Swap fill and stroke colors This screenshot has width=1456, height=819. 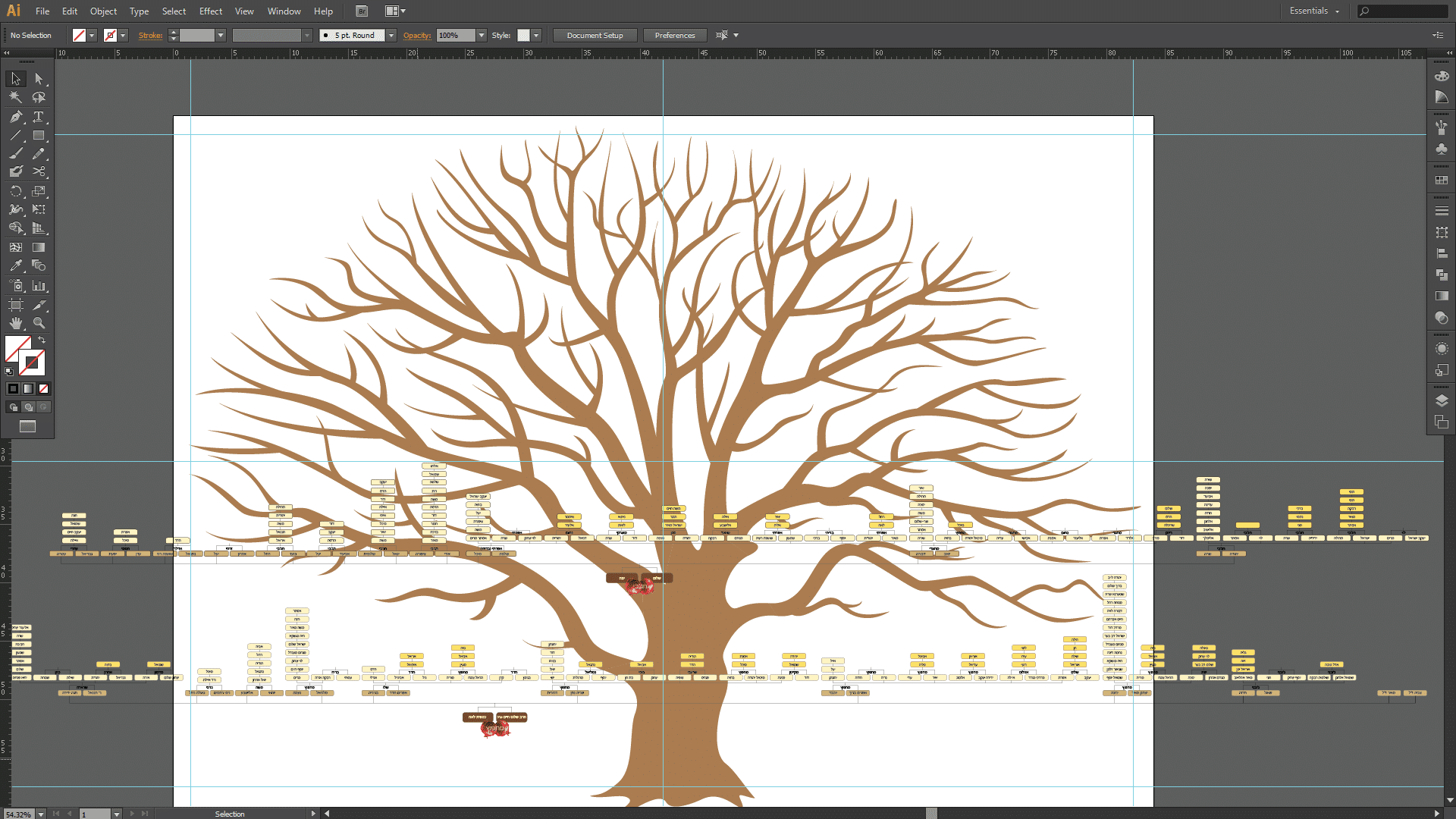(42, 340)
